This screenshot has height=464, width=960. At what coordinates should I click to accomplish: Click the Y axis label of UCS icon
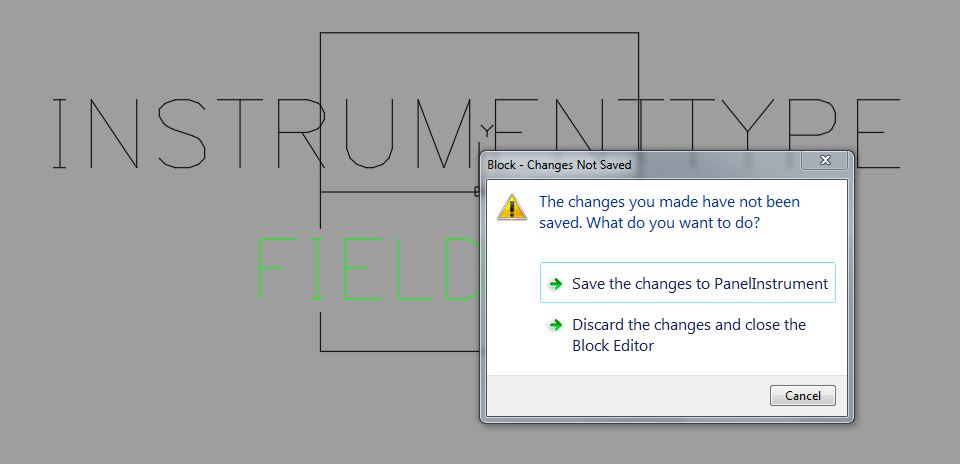486,130
